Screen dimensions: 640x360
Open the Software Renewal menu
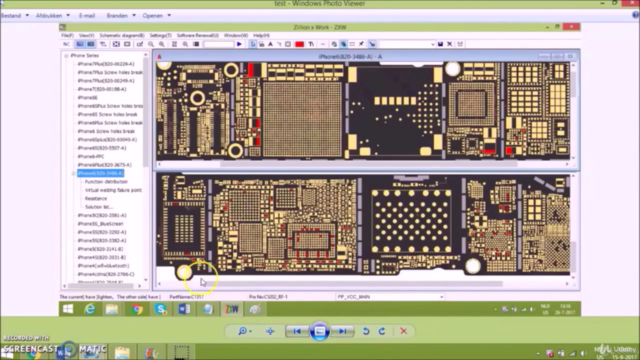click(x=198, y=36)
